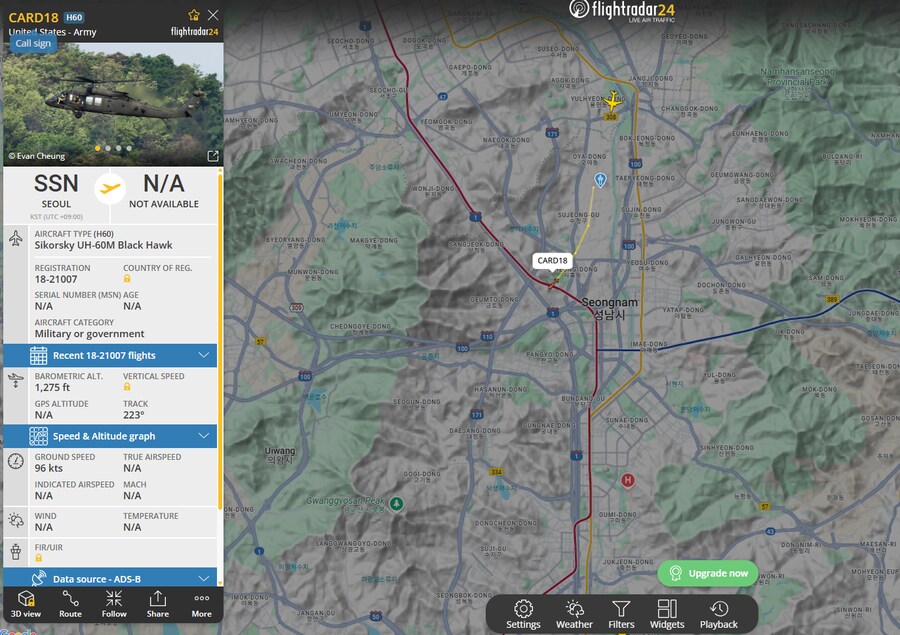Screen dimensions: 900x635
Task: Click the speed gauge icon beside Ground Speed
Action: coord(16,460)
